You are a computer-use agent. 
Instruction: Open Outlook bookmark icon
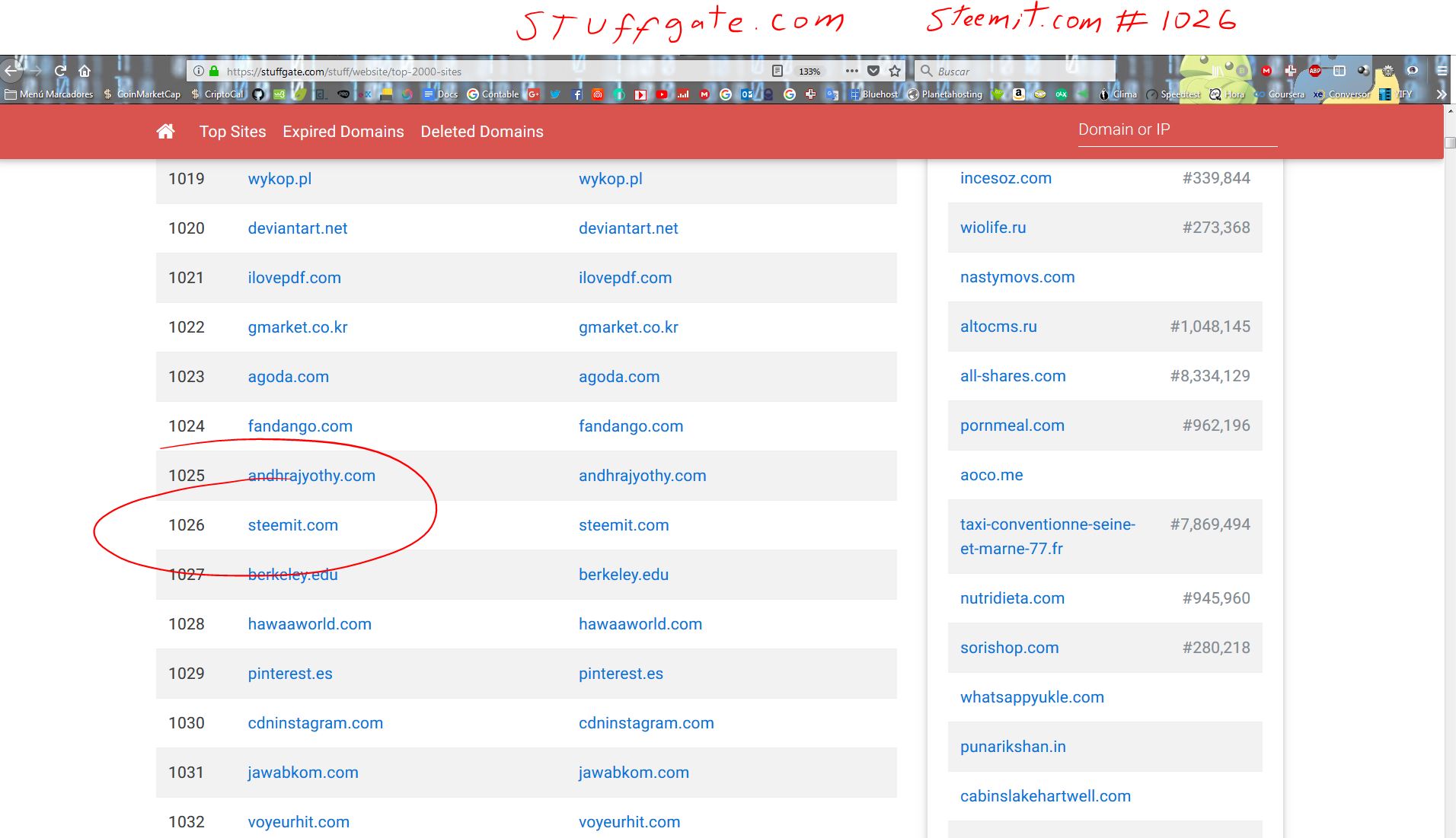click(747, 94)
